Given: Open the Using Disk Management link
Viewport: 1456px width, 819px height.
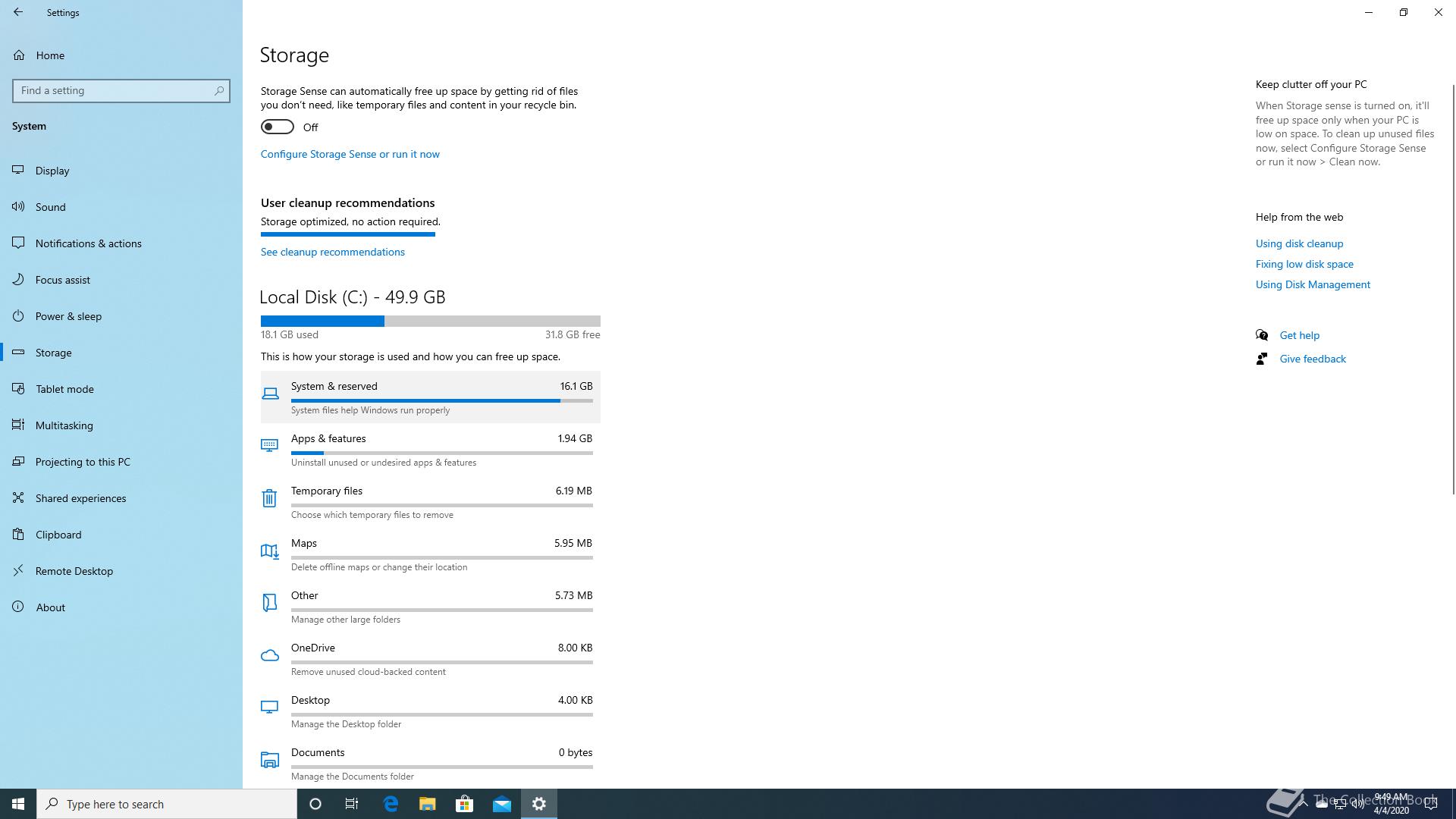Looking at the screenshot, I should (1313, 284).
